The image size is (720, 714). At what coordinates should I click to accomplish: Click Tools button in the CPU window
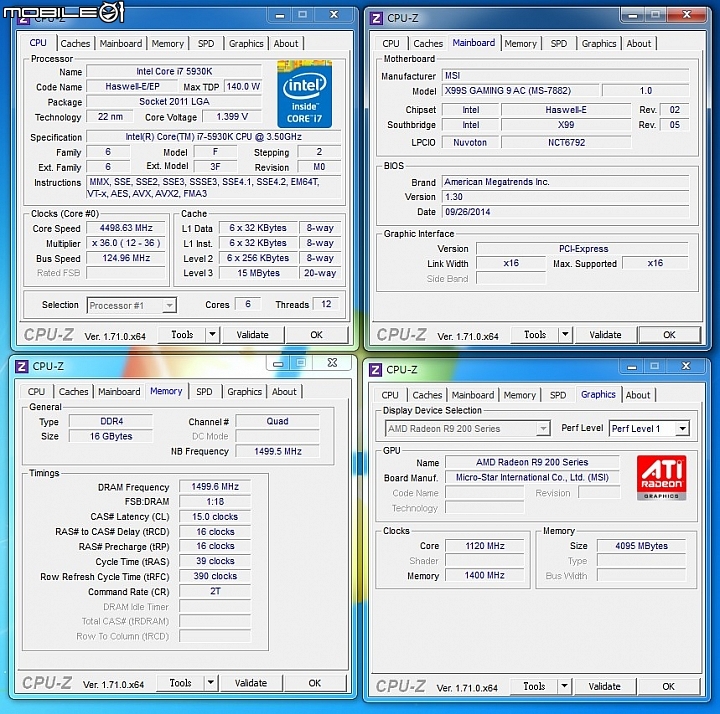coord(182,335)
